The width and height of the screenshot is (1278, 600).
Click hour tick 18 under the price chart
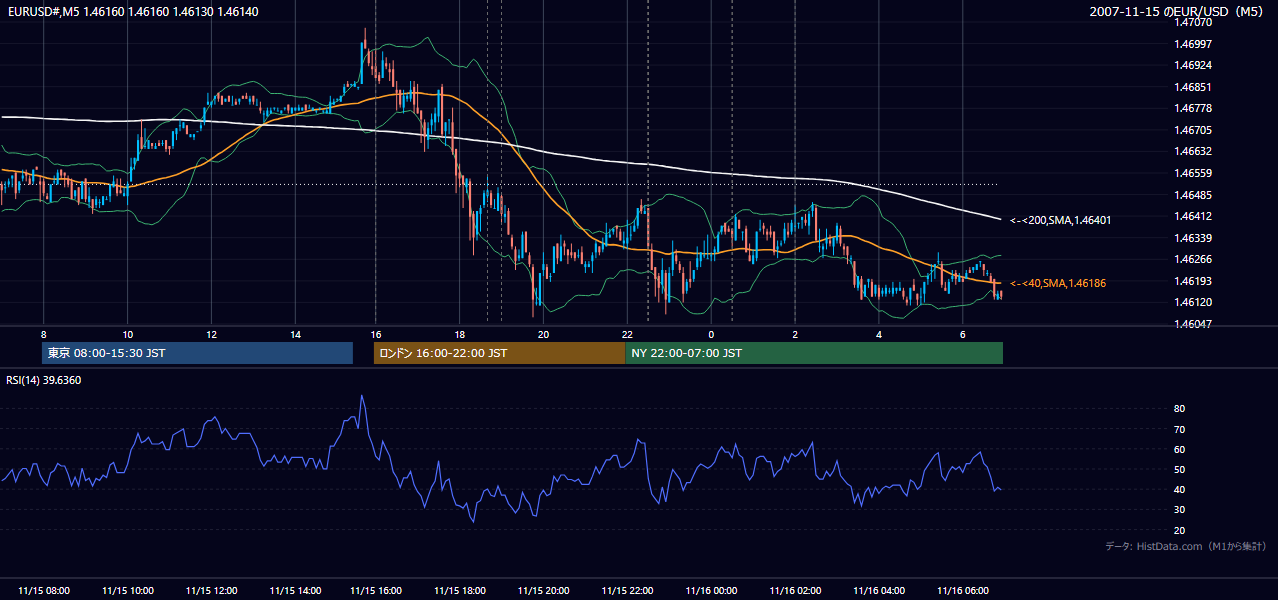pos(459,333)
